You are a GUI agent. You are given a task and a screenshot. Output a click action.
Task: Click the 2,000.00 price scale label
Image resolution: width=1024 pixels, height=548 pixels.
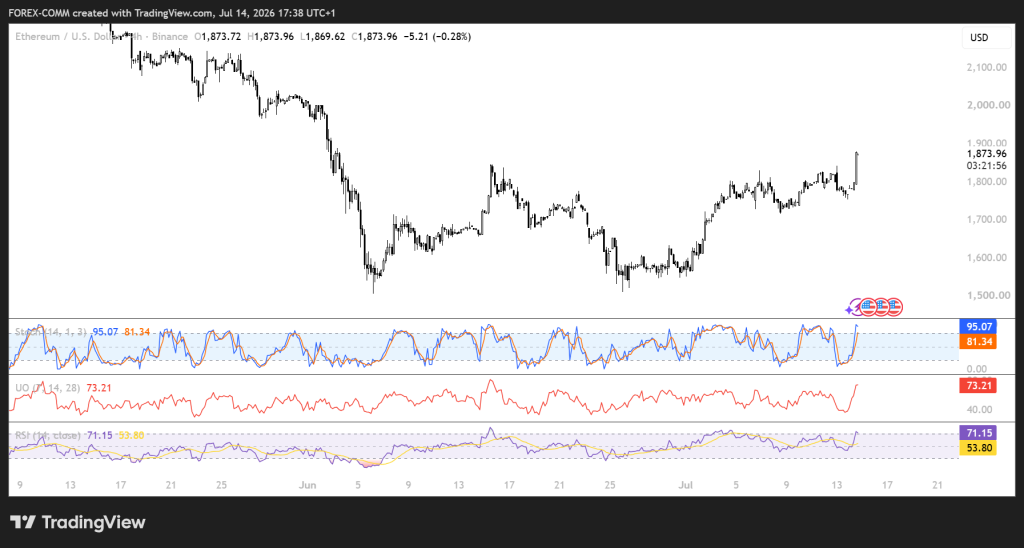tap(986, 105)
